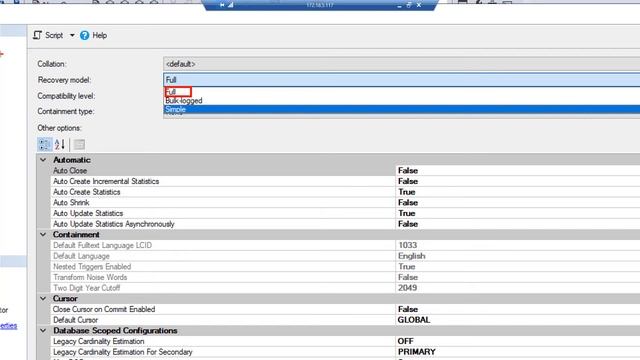Select the Auto Close property row

click(223, 171)
